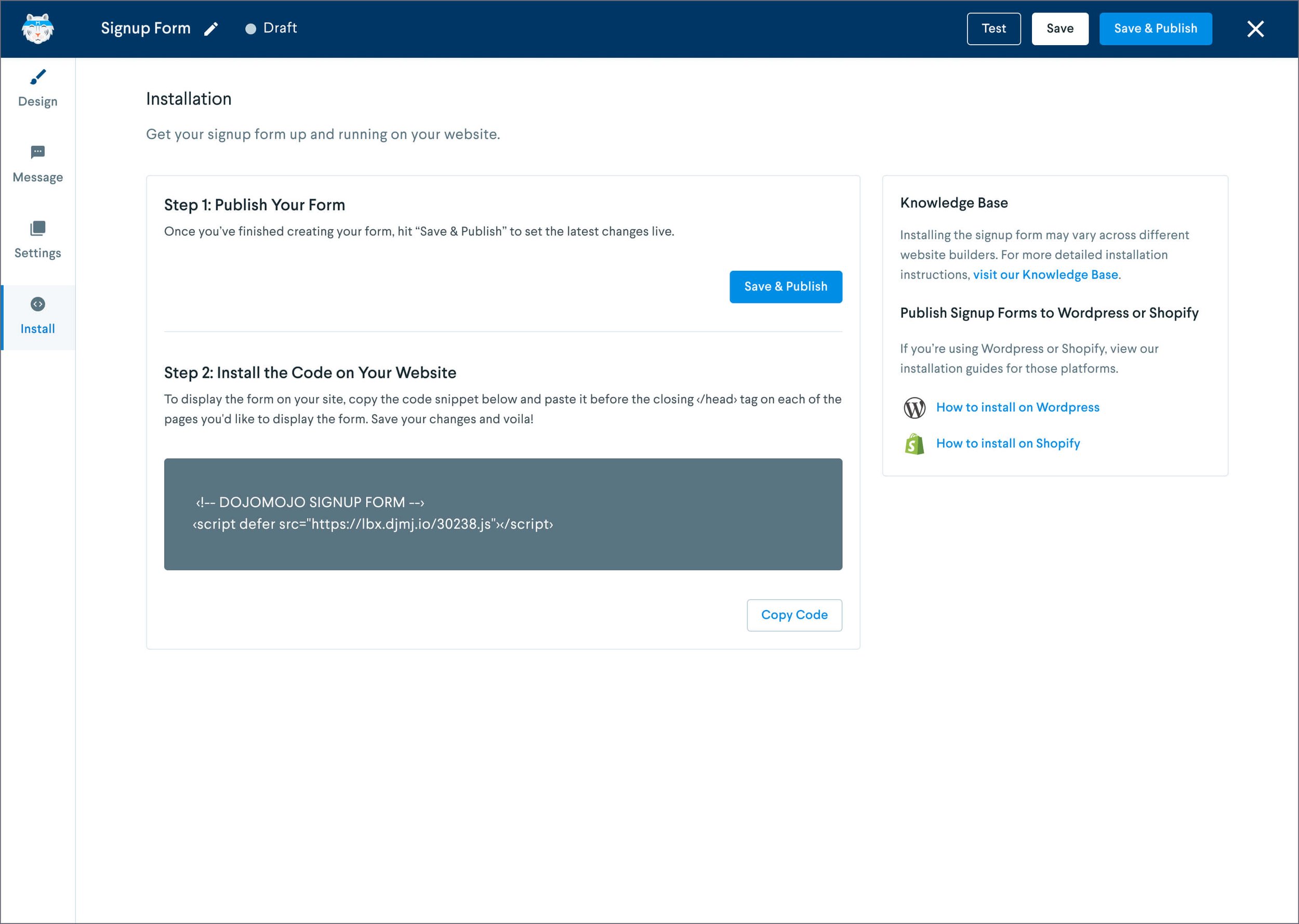
Task: Click the DojoMojo tiger logo
Action: [37, 29]
